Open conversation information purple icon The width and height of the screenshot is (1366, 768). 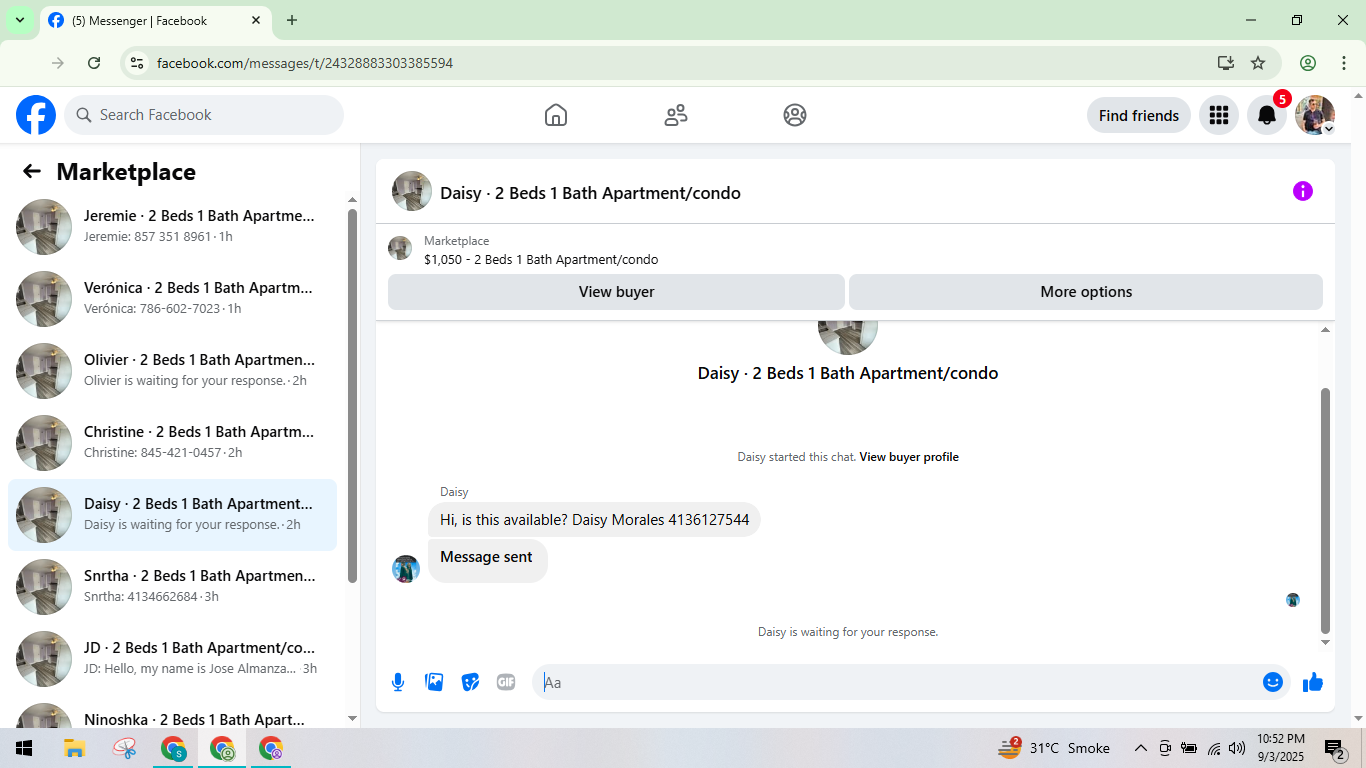1302,191
